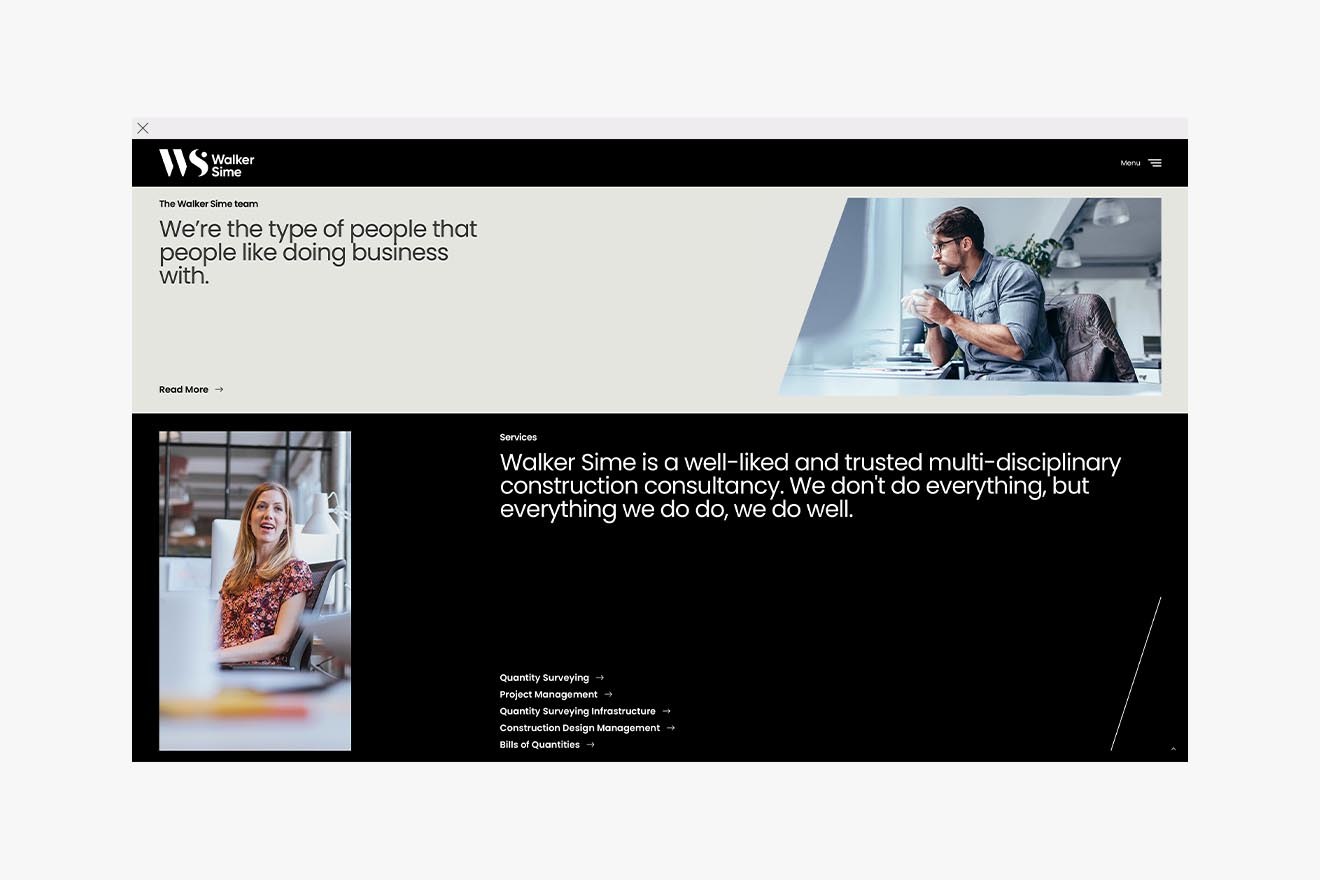Open the Quantity Surveying service link
The width and height of the screenshot is (1320, 880).
coord(544,678)
